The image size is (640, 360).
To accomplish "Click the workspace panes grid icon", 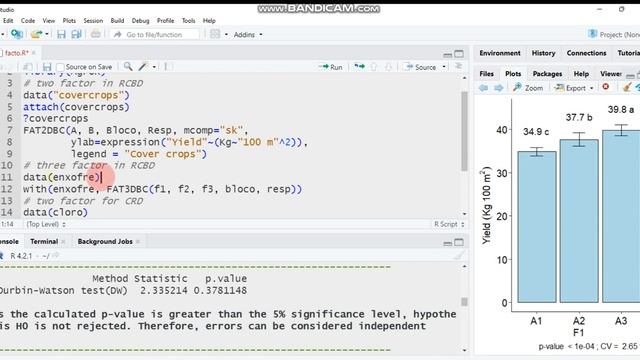I will [x=215, y=34].
